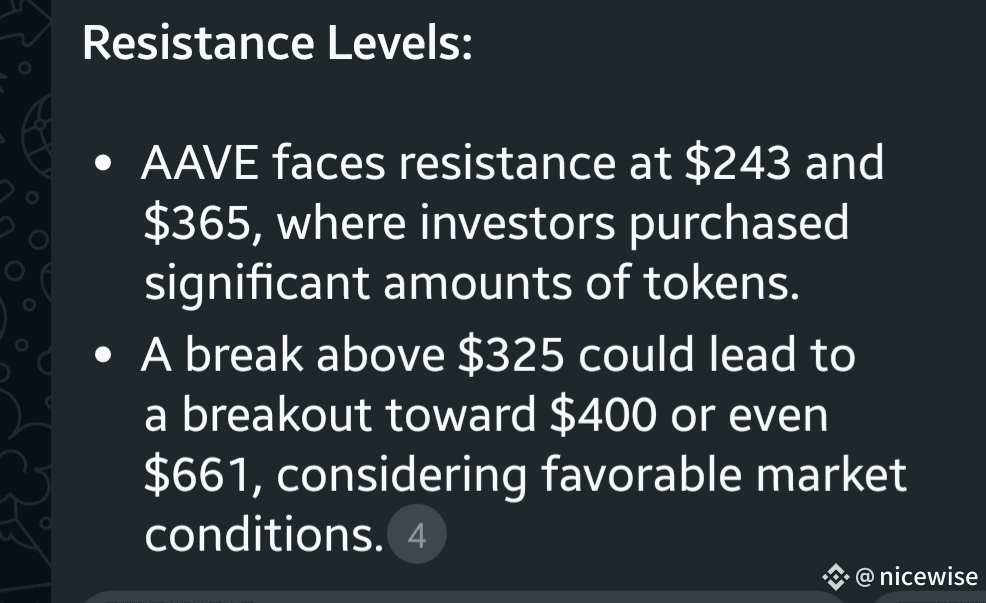Click the $400 target price

[603, 415]
